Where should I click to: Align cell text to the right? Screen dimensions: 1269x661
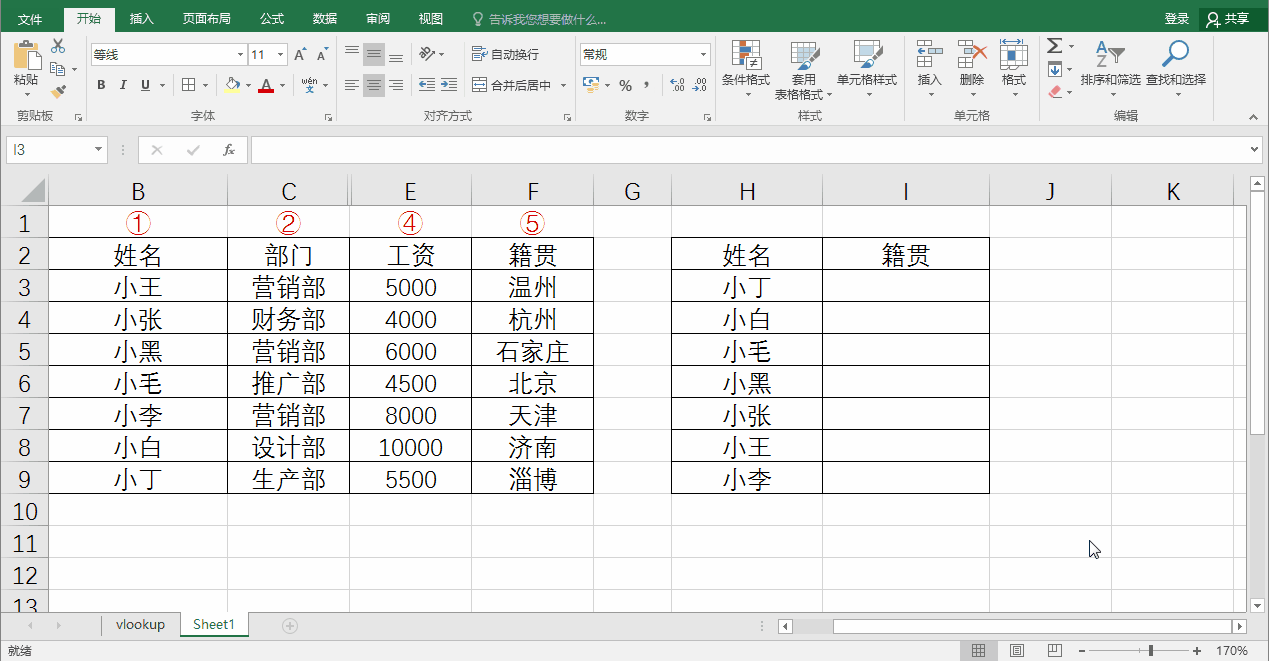(x=396, y=86)
